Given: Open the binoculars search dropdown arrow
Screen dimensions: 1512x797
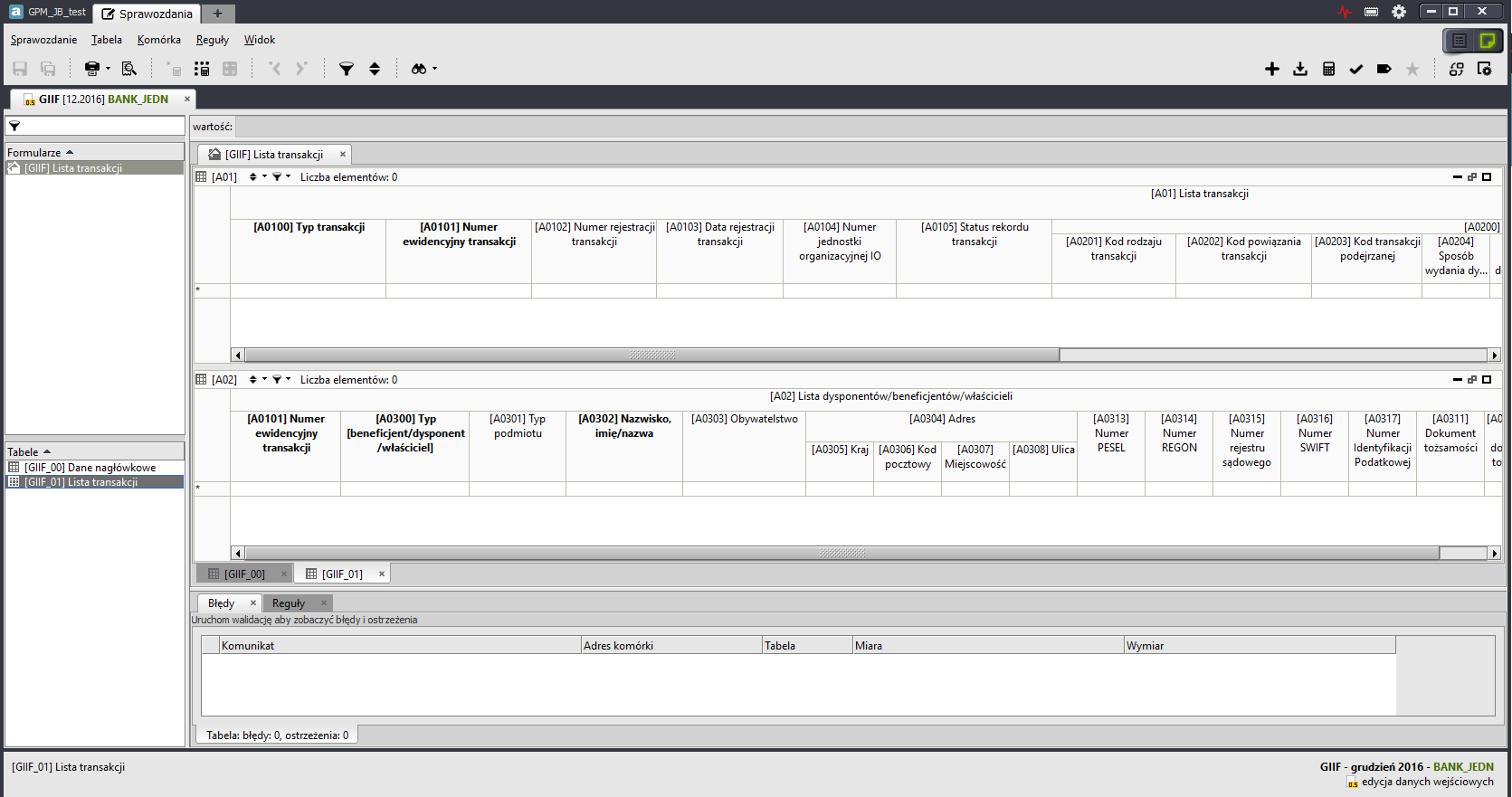Looking at the screenshot, I should [x=434, y=69].
